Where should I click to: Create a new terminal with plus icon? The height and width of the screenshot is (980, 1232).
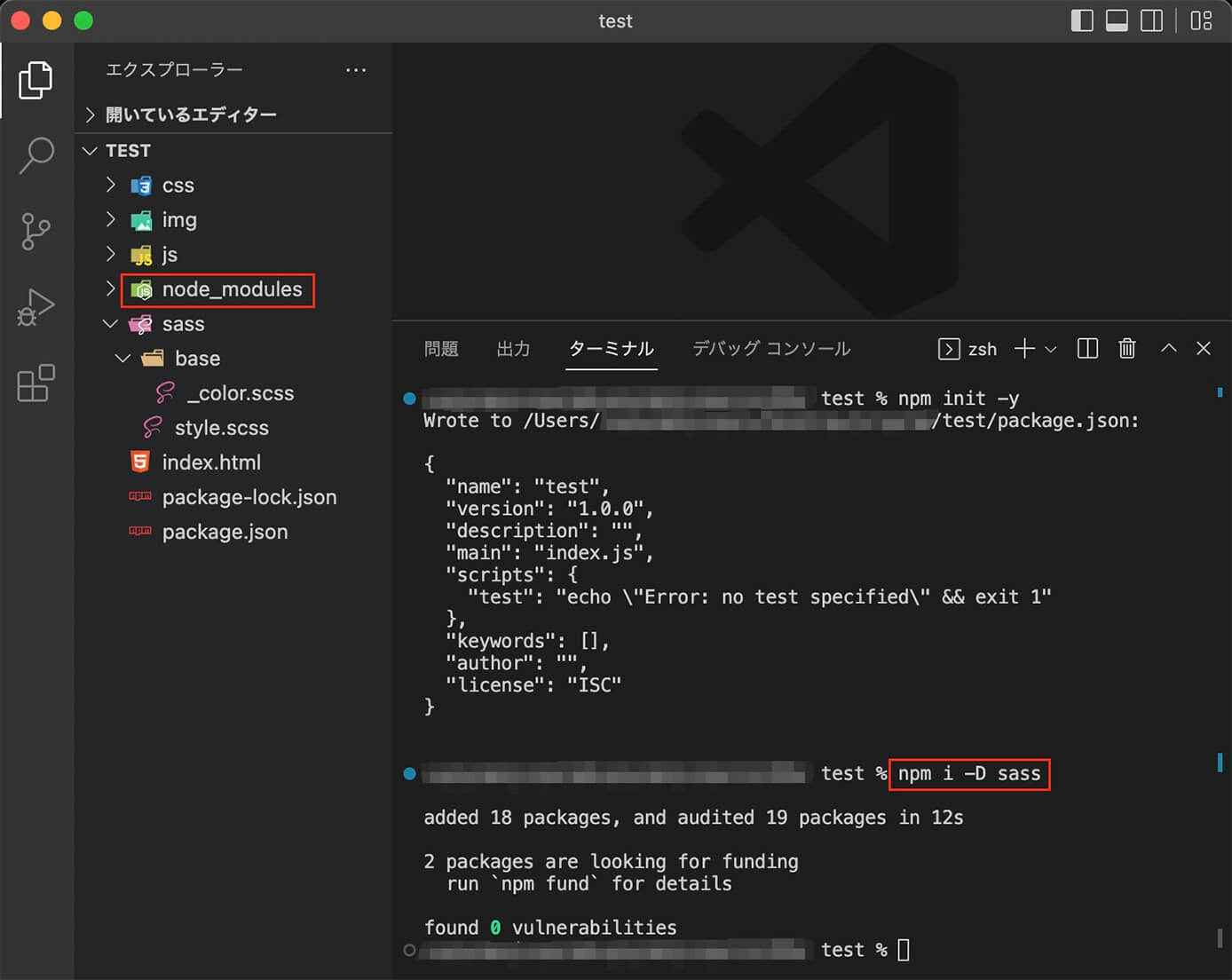pos(1024,349)
